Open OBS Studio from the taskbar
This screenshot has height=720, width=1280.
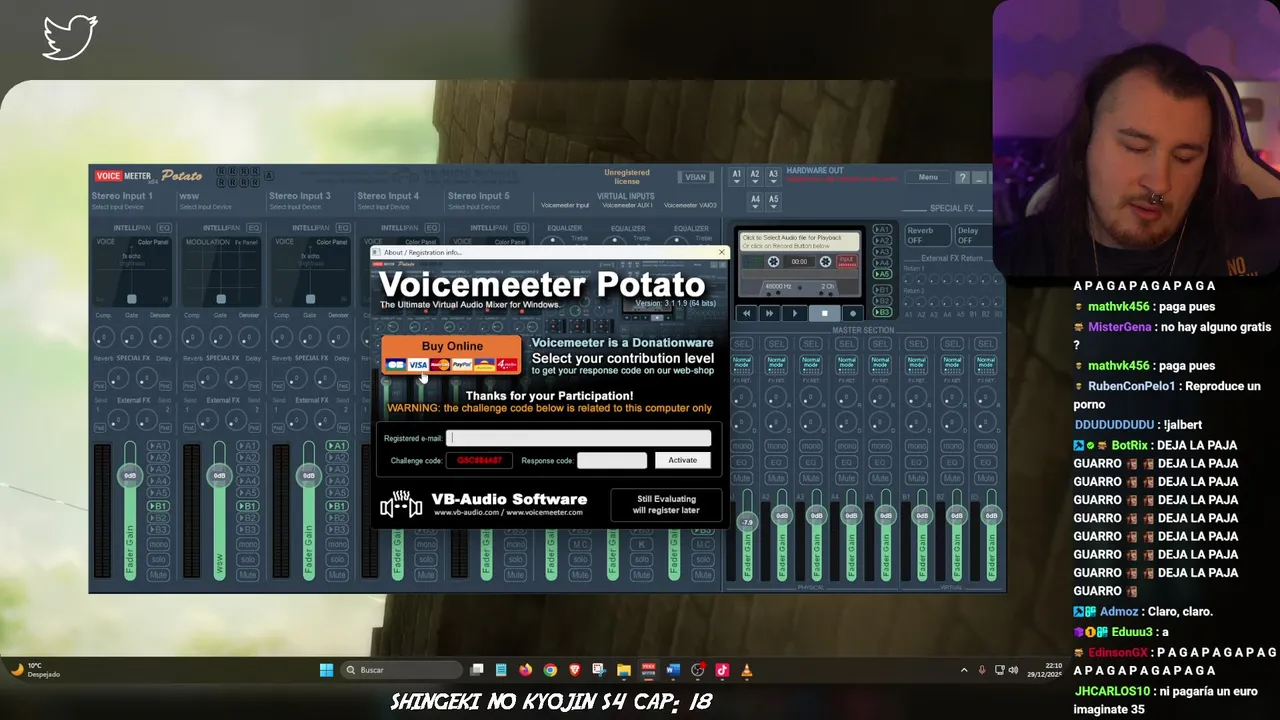(x=697, y=670)
